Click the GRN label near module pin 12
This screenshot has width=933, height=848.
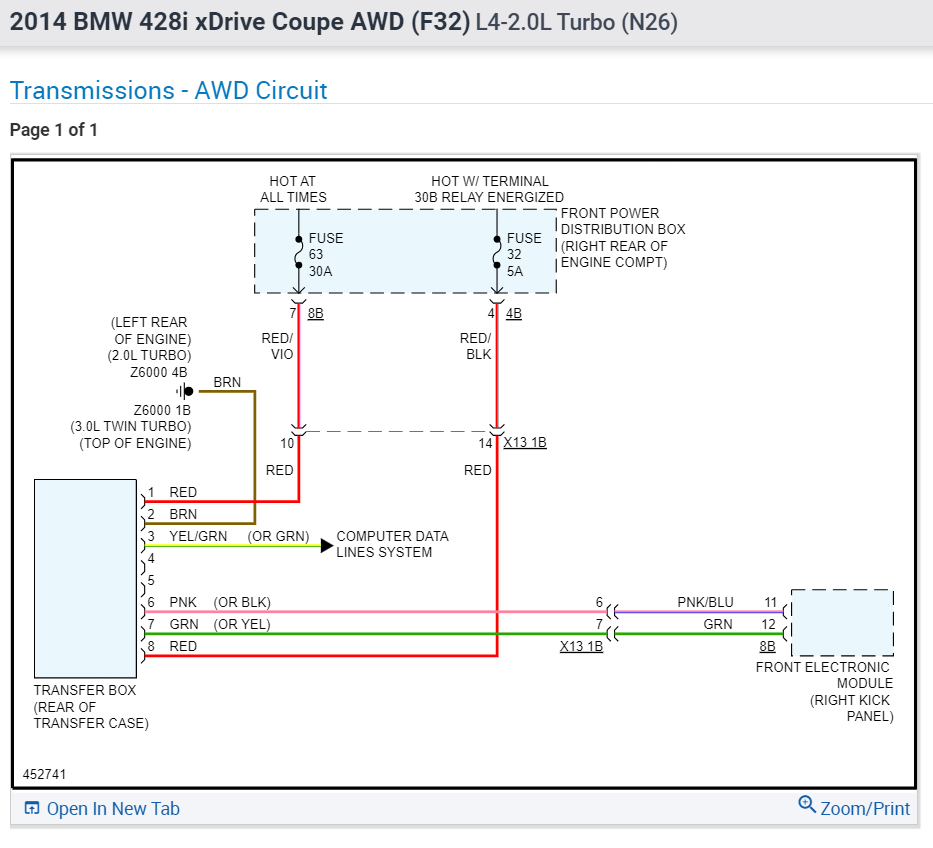click(718, 625)
